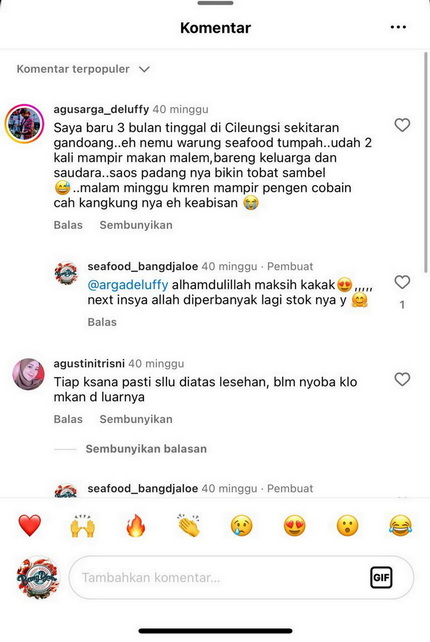Insert the surprised face emoji
The image size is (430, 642).
coord(347,525)
